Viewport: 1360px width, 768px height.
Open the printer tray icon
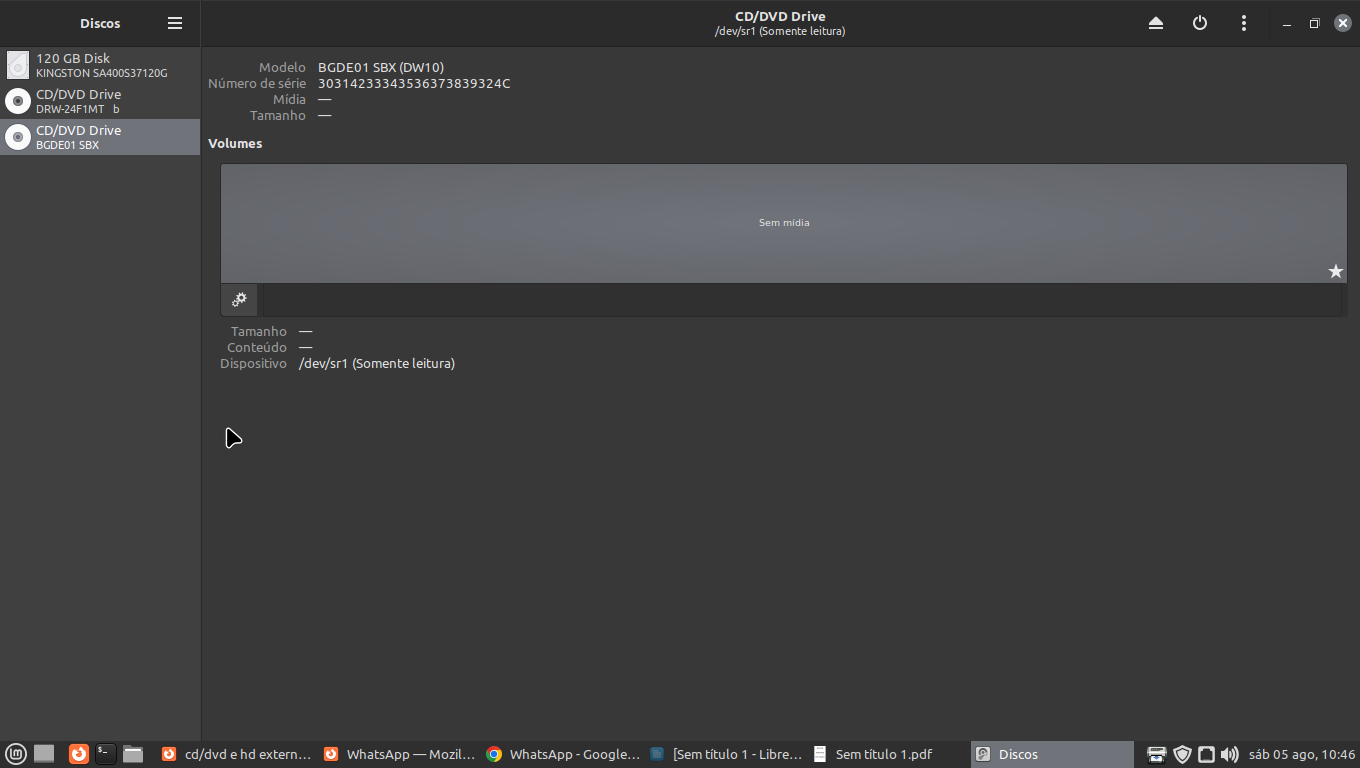click(x=1156, y=754)
